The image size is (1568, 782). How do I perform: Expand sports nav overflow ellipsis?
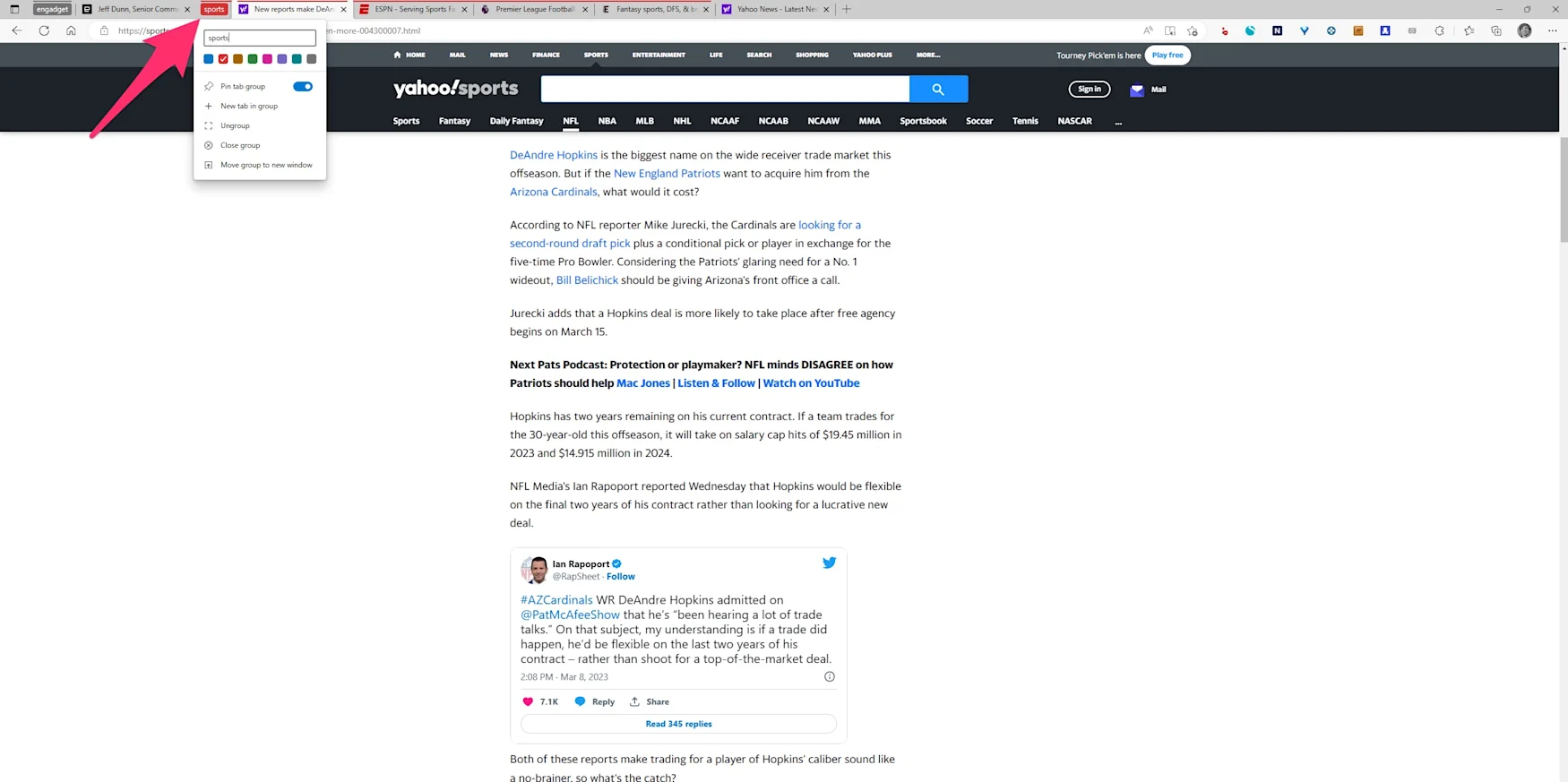[1118, 122]
